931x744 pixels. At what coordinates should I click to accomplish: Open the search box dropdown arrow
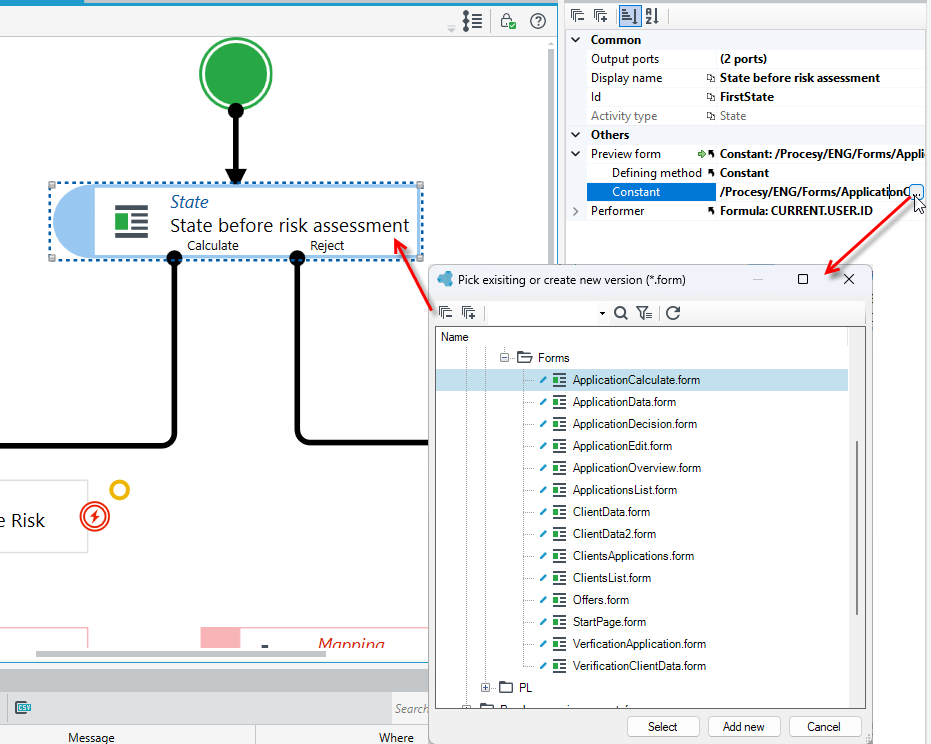pos(602,314)
